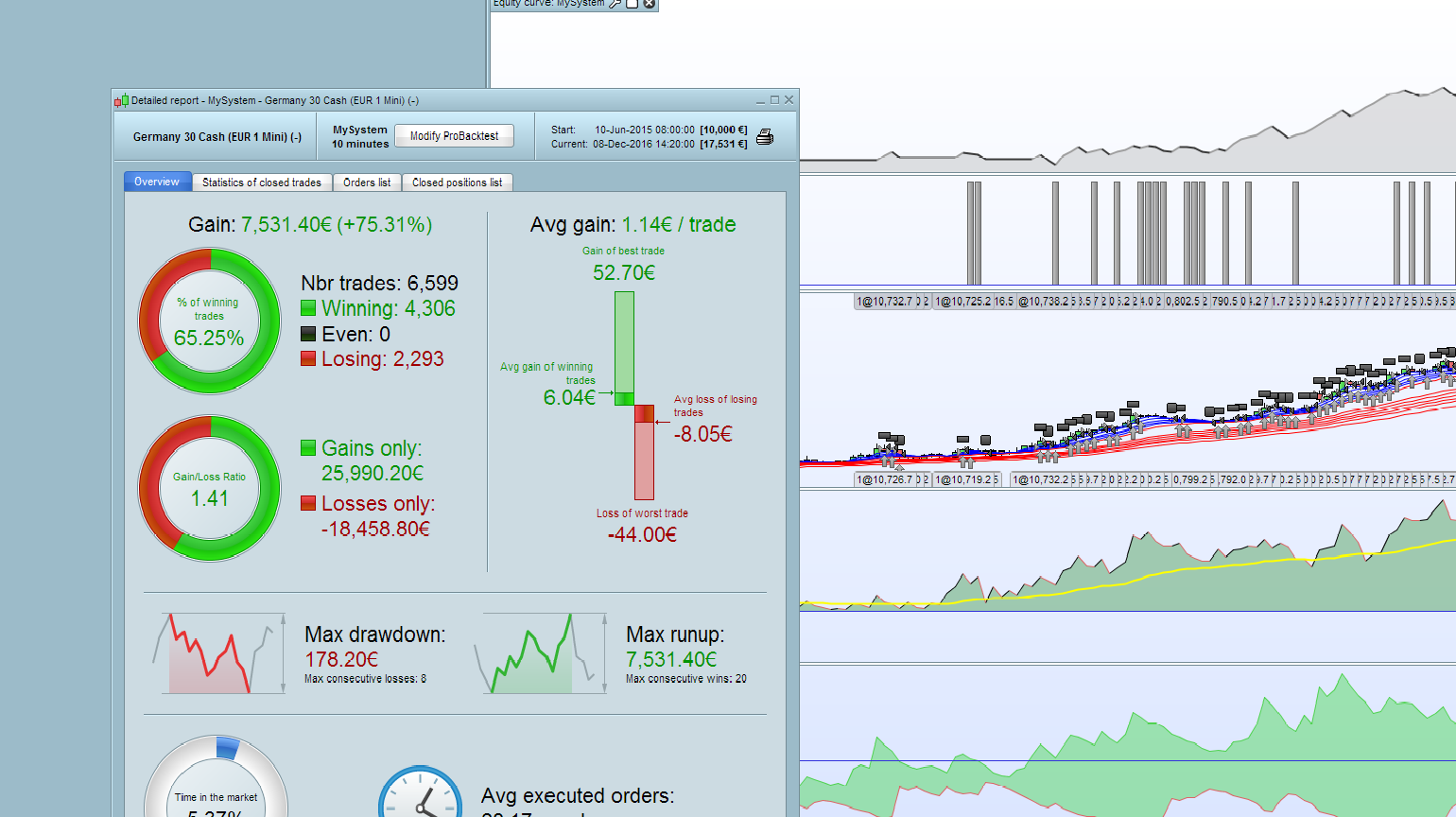Image resolution: width=1456 pixels, height=817 pixels.
Task: Click the Germany 30 Cash (EUR 1 Mini) header
Action: point(217,137)
